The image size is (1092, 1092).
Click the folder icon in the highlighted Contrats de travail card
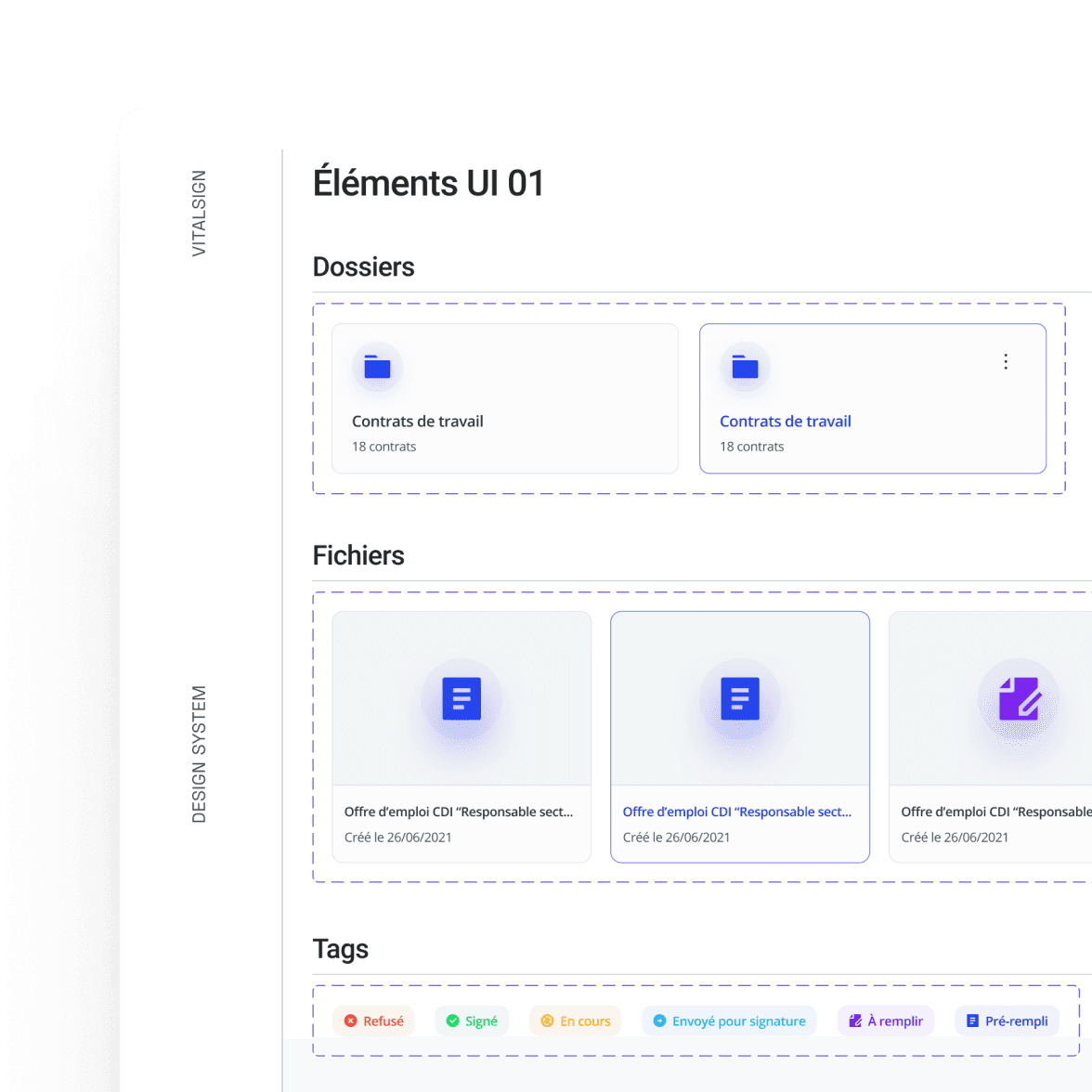(x=745, y=366)
